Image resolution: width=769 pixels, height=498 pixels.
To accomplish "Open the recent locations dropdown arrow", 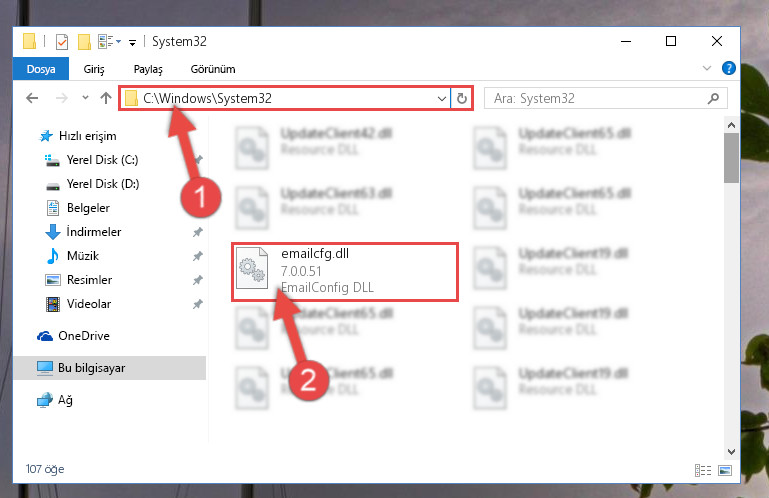I will (x=85, y=98).
